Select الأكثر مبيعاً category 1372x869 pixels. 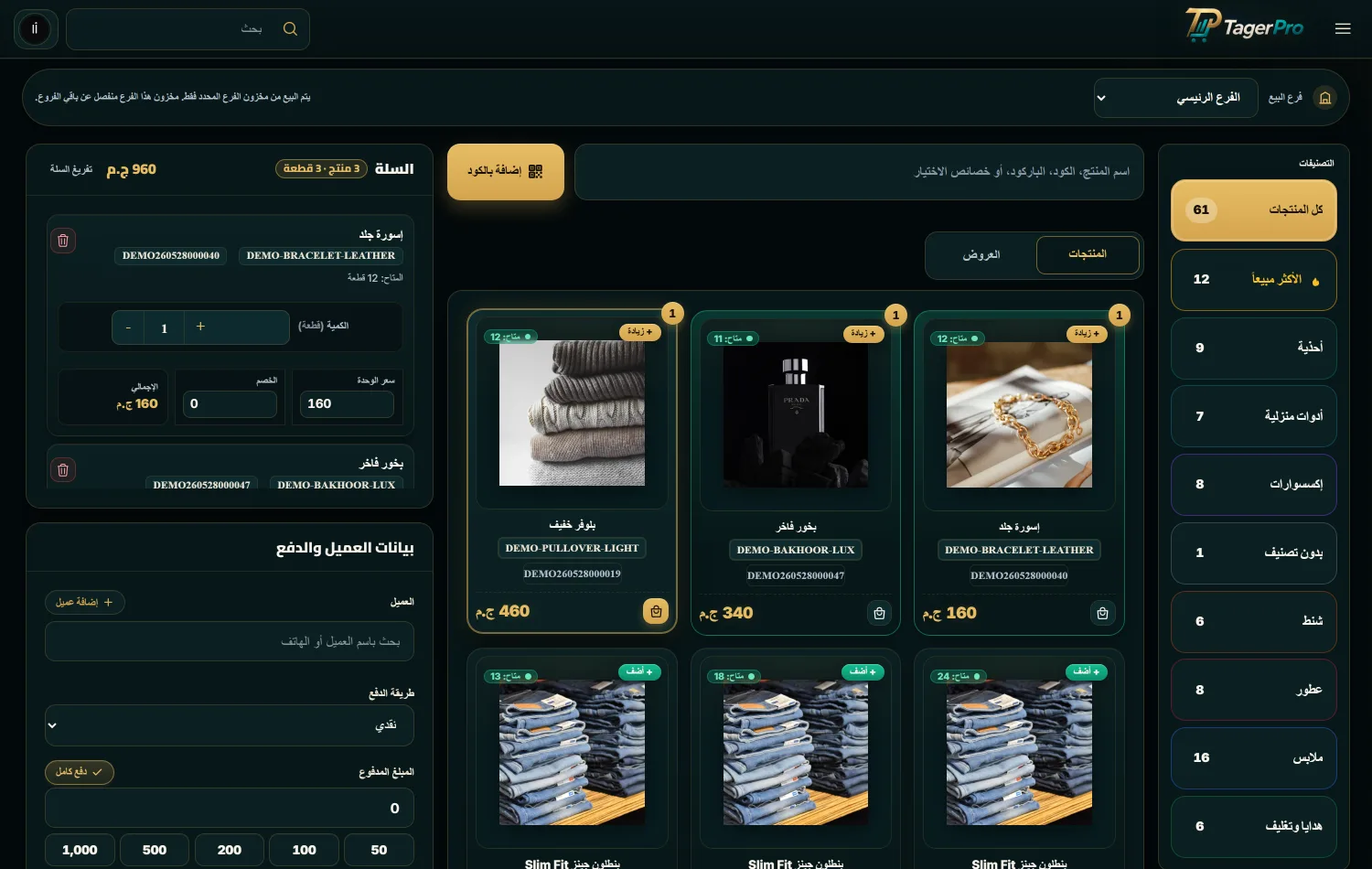click(1254, 280)
